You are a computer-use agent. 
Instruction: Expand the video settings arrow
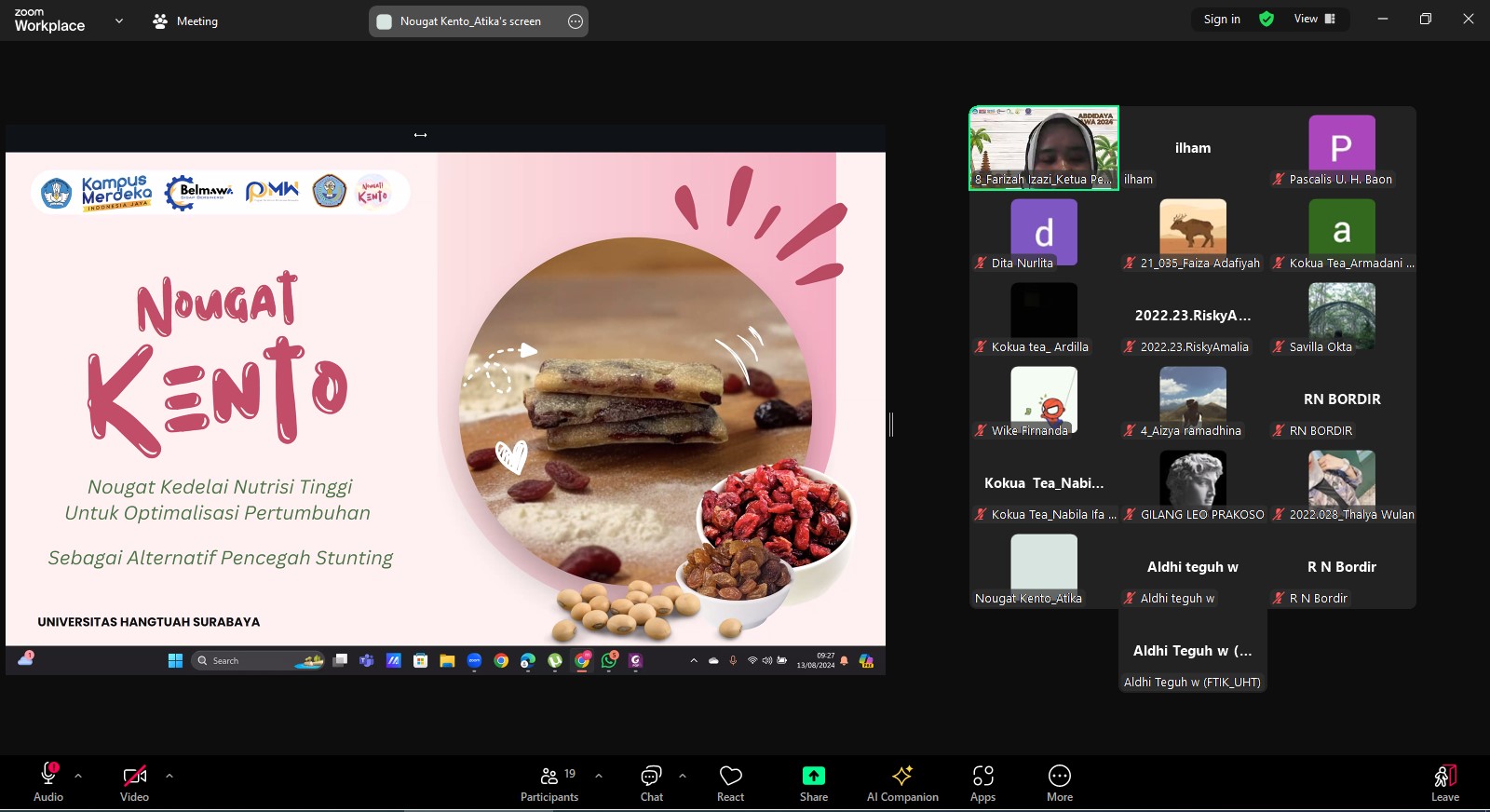pyautogui.click(x=169, y=775)
